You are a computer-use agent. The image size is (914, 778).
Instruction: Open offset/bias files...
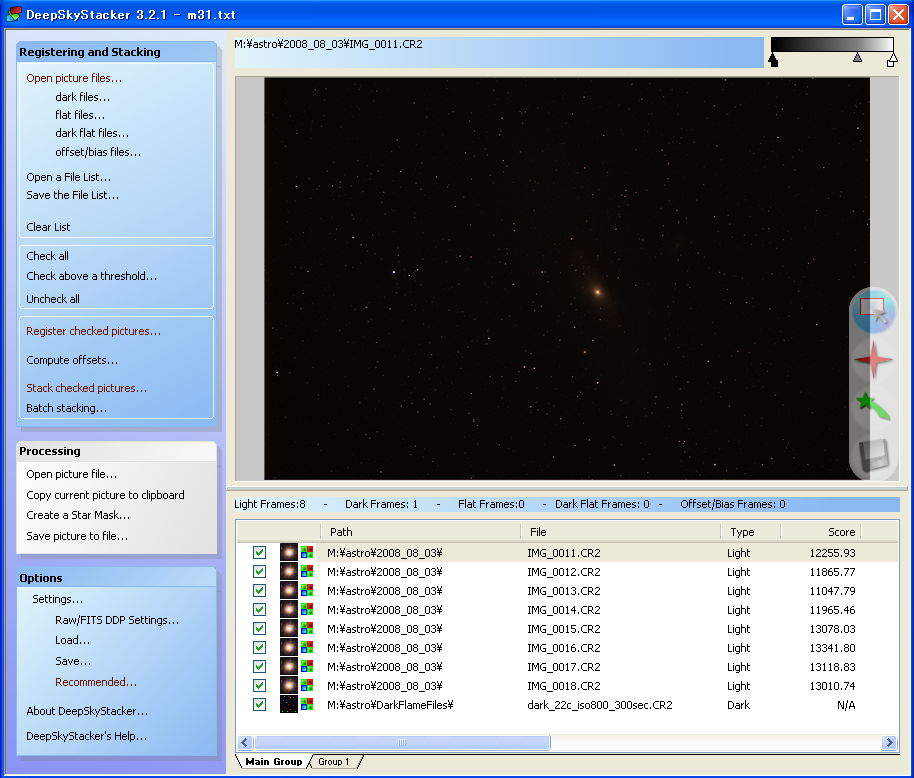tap(98, 152)
